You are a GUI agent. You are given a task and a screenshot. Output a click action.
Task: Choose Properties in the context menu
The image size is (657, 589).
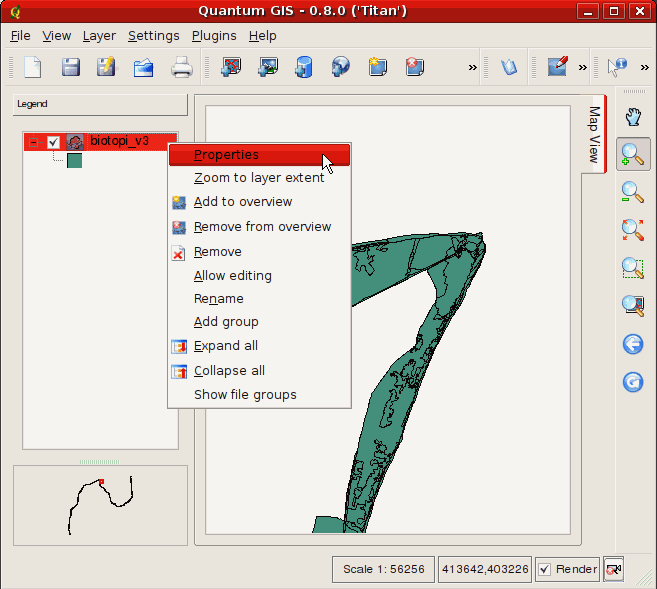[x=259, y=155]
